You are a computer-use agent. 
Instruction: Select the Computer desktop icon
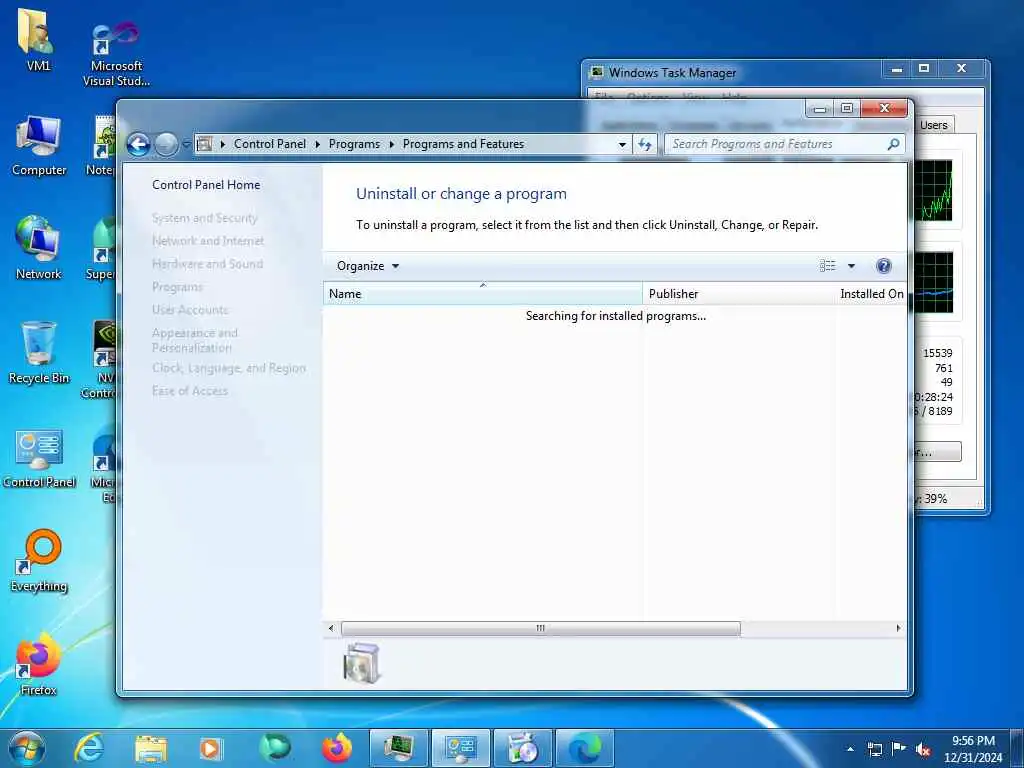coord(39,146)
